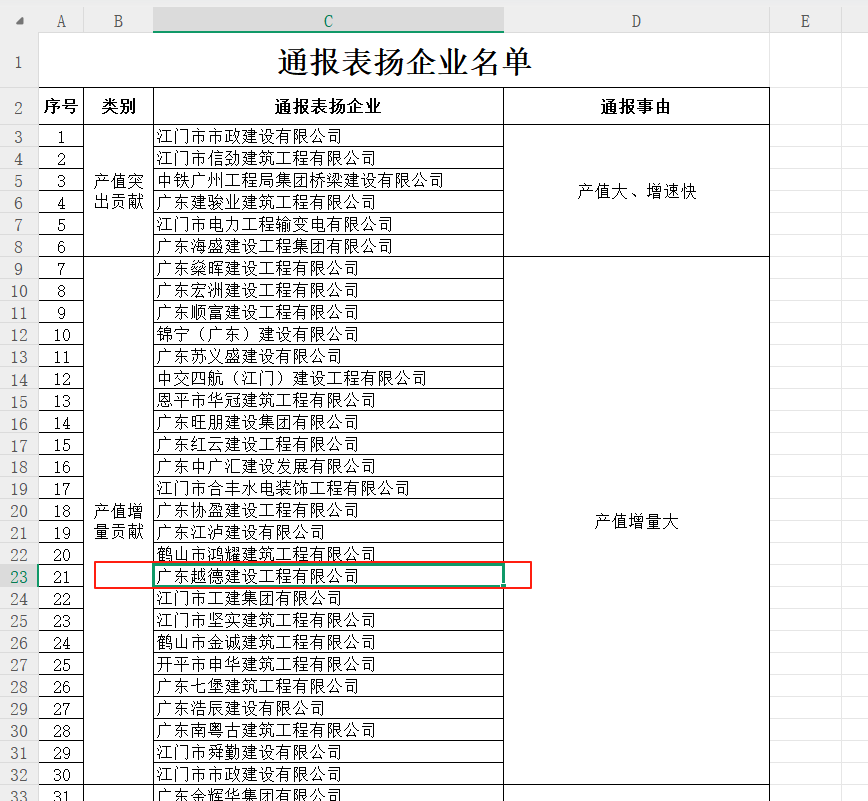Select column B header

click(118, 21)
